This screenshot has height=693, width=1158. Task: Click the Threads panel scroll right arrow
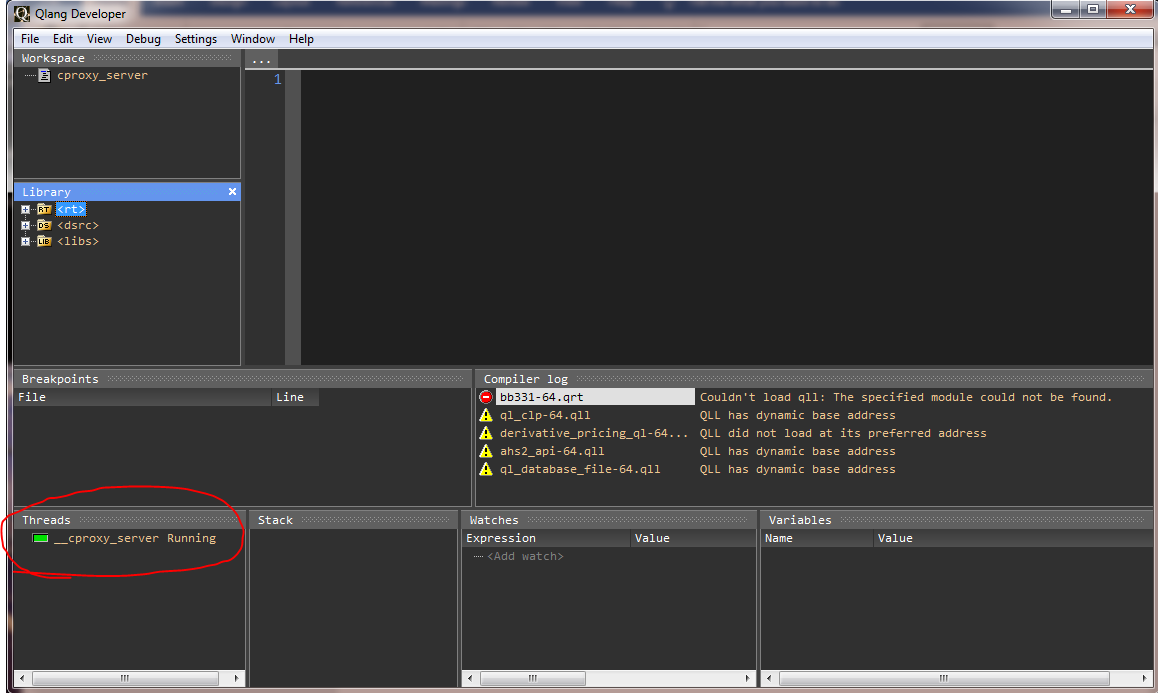point(236,678)
